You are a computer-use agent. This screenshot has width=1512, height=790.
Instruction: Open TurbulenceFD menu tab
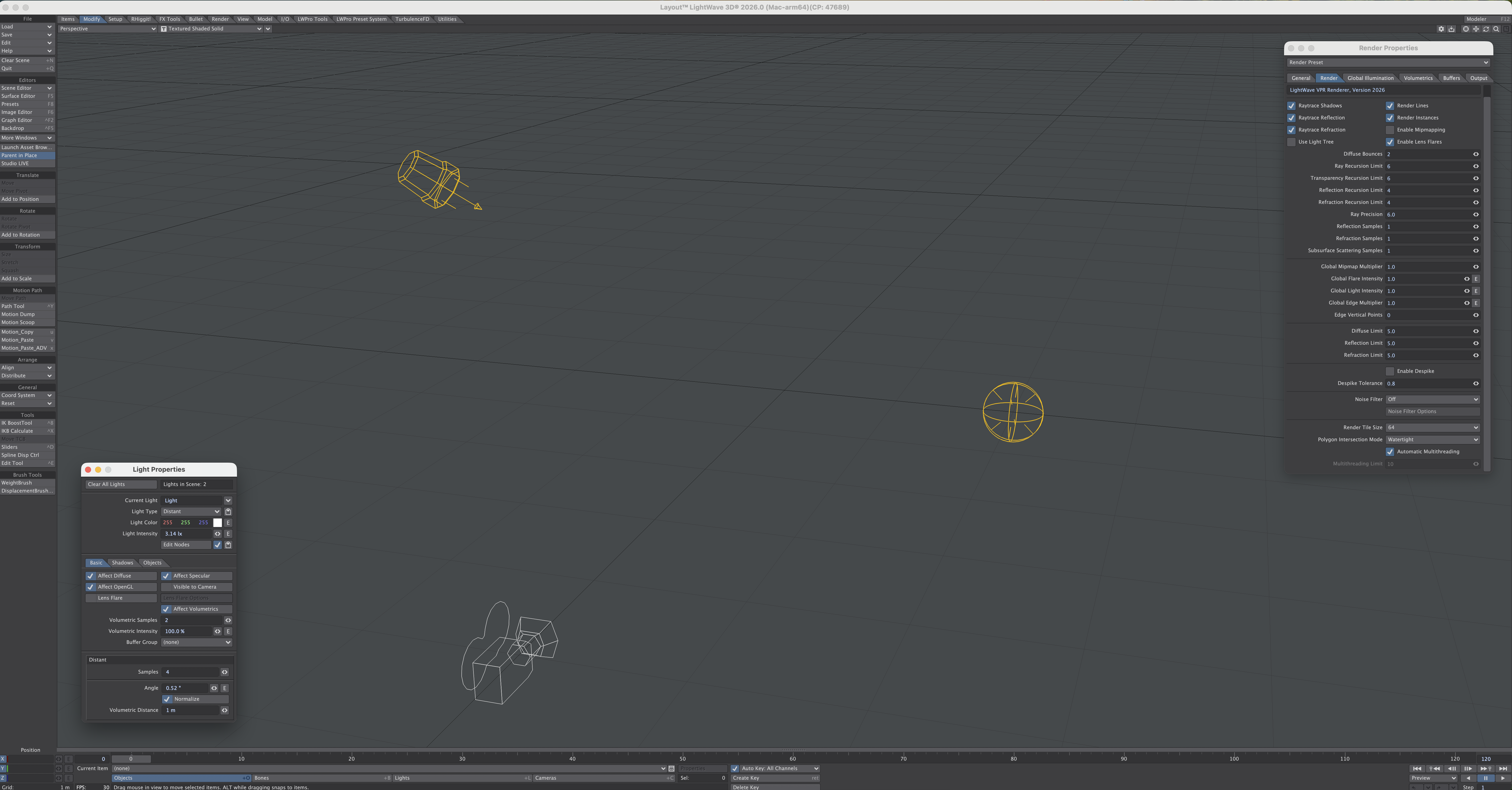(412, 19)
